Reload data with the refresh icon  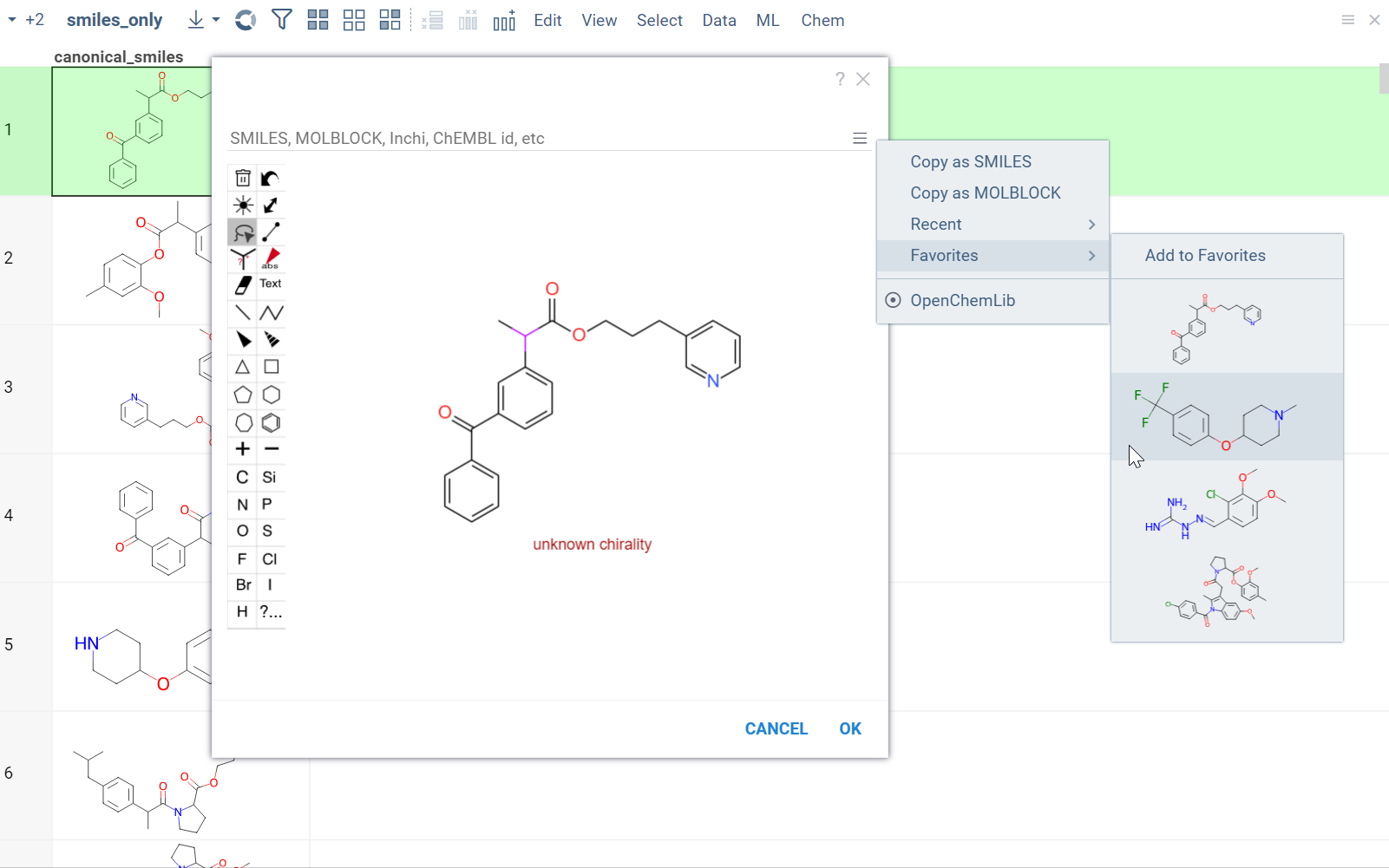point(245,20)
